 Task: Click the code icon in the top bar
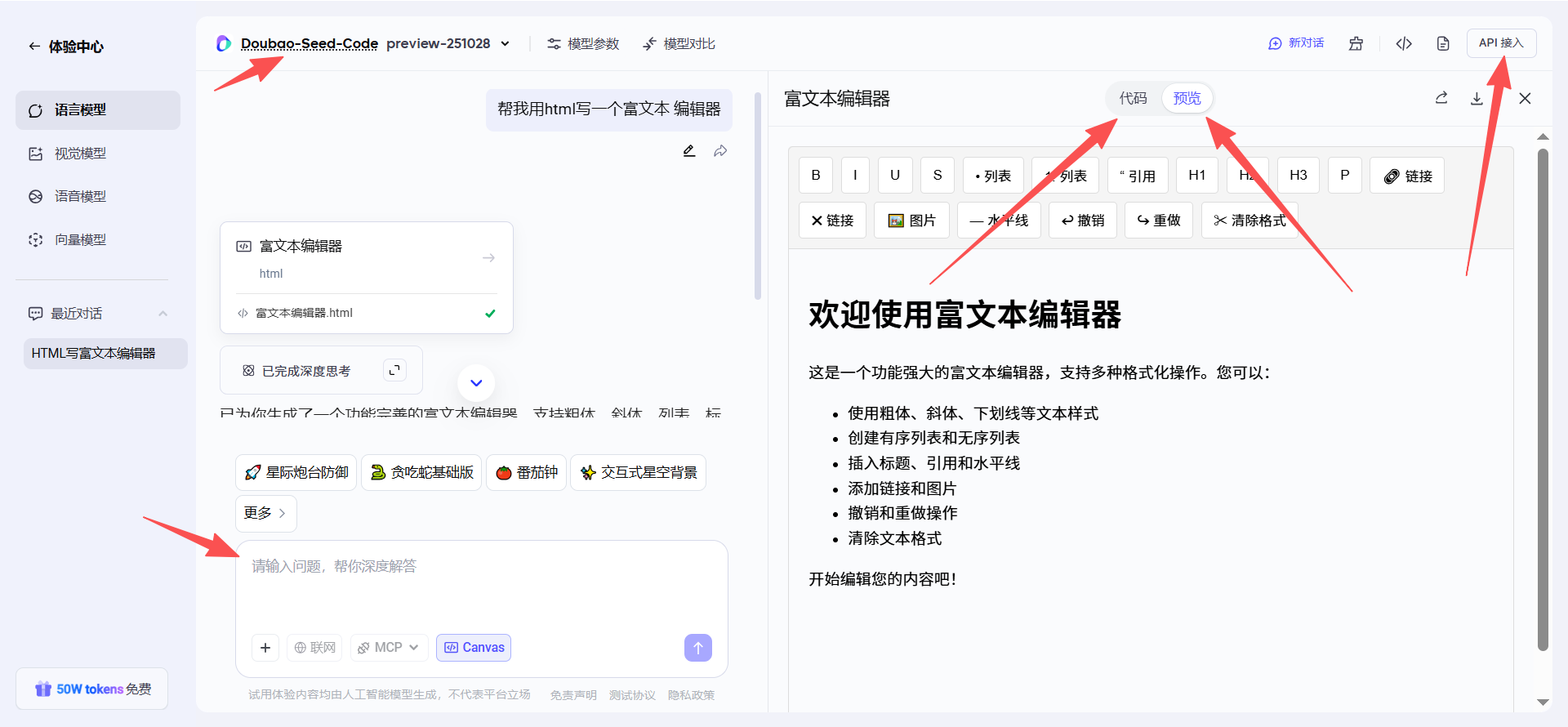tap(1404, 43)
